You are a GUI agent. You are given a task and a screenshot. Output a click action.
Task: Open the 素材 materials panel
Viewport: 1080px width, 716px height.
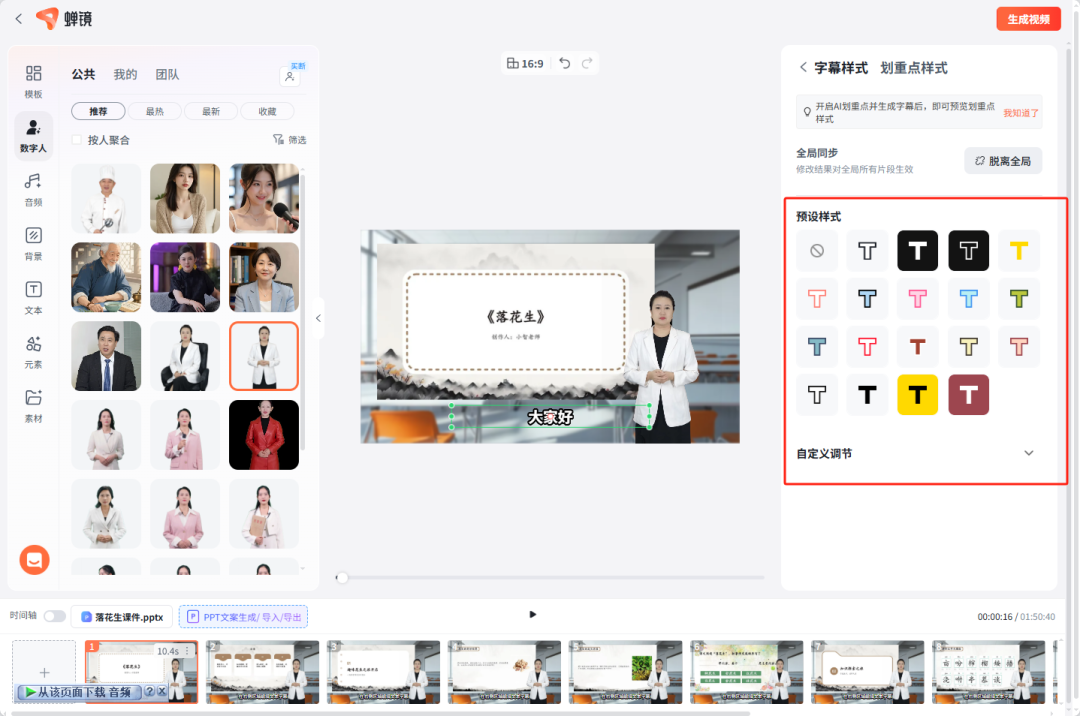tap(33, 405)
